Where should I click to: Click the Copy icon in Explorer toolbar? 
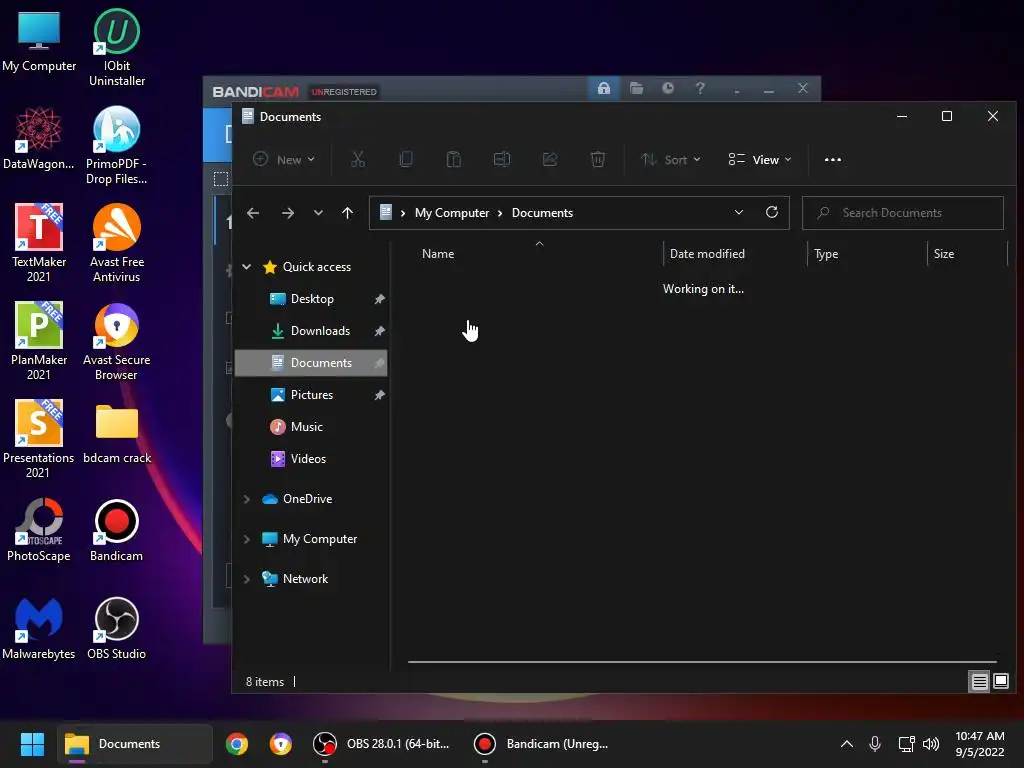(x=406, y=159)
